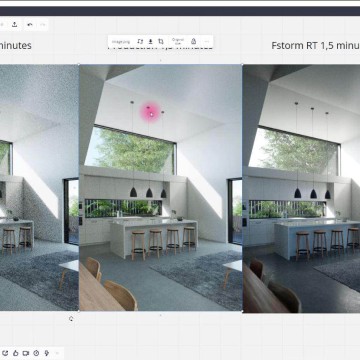Click the rotate handle below the selected image
The width and height of the screenshot is (360, 360).
[x=71, y=319]
